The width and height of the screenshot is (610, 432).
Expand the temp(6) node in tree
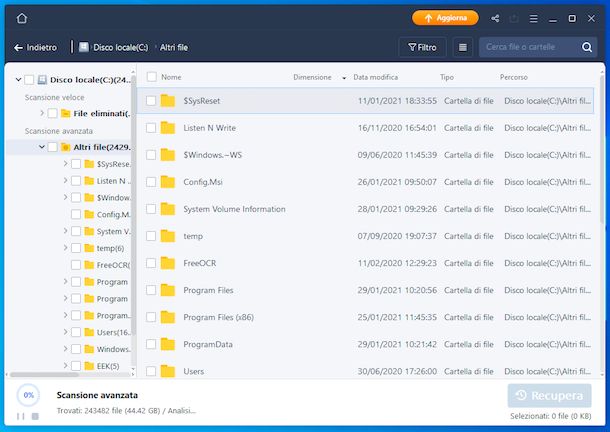pyautogui.click(x=65, y=248)
